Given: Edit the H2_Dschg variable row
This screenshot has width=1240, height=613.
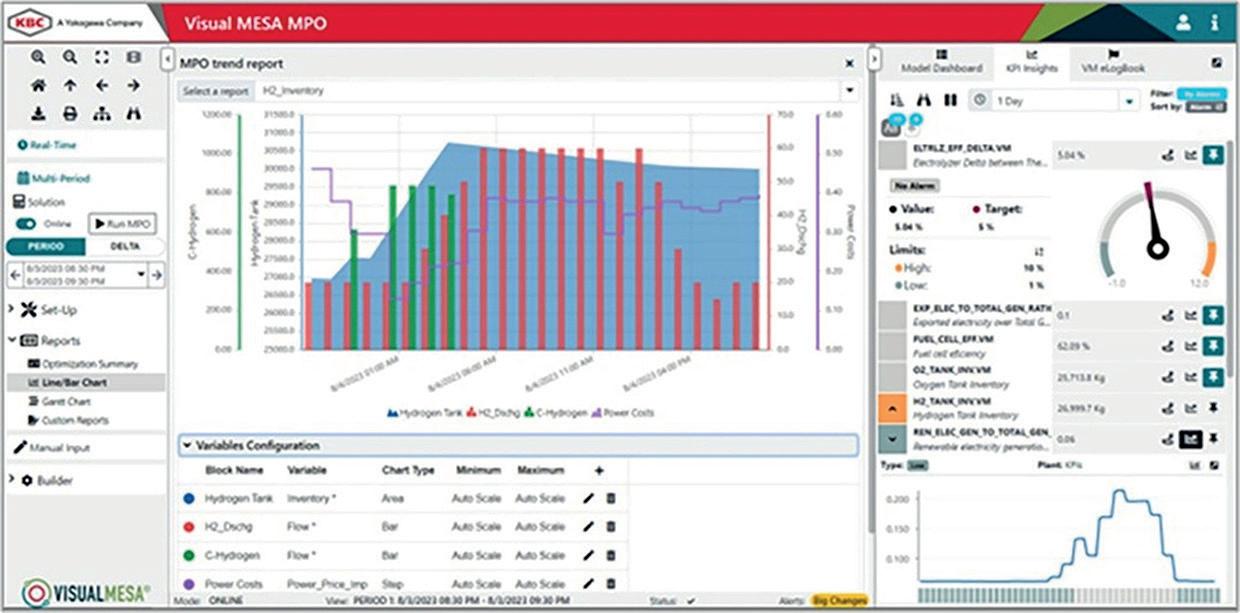Looking at the screenshot, I should 588,526.
